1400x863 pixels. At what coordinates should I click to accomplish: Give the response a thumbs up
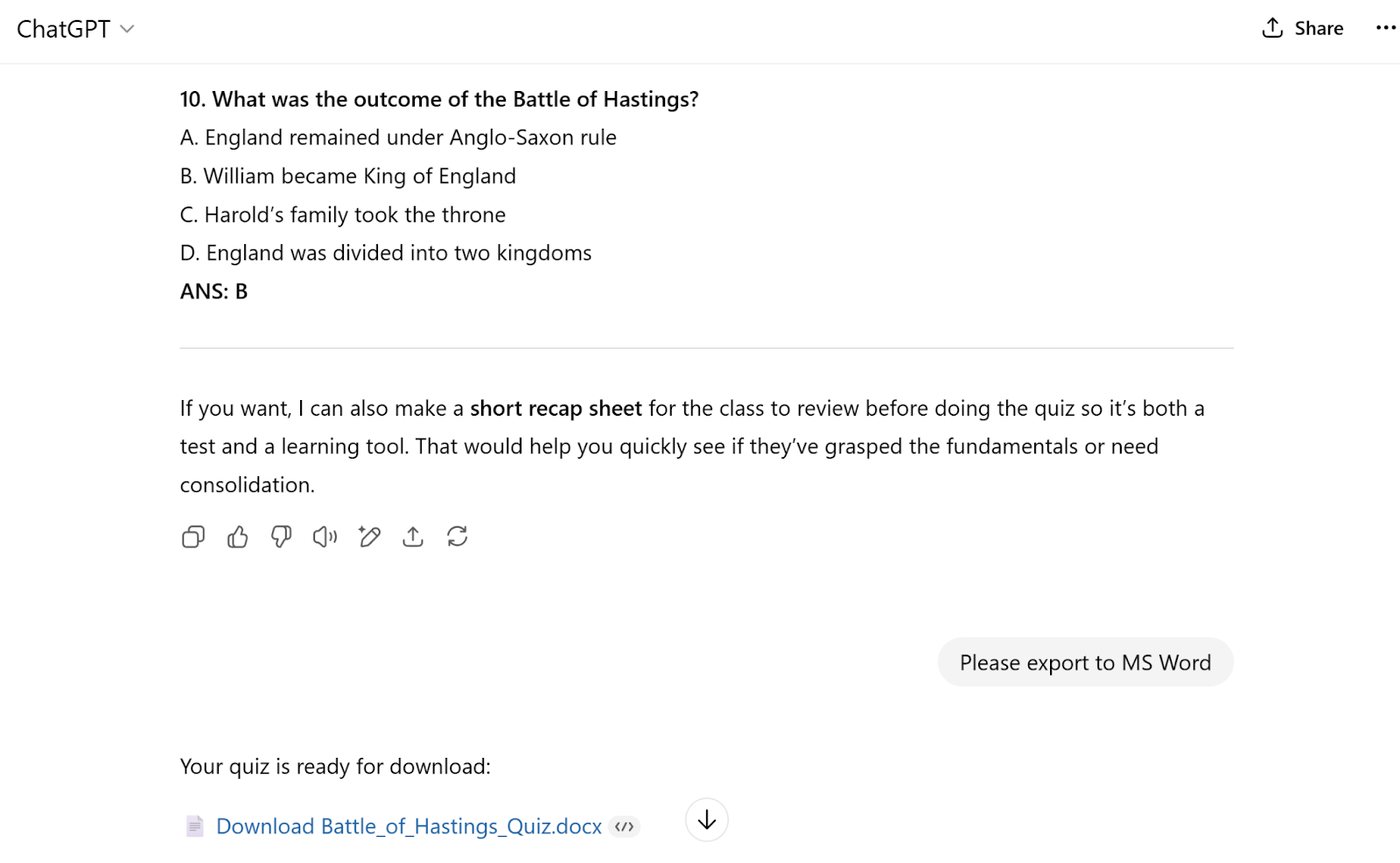pyautogui.click(x=236, y=537)
